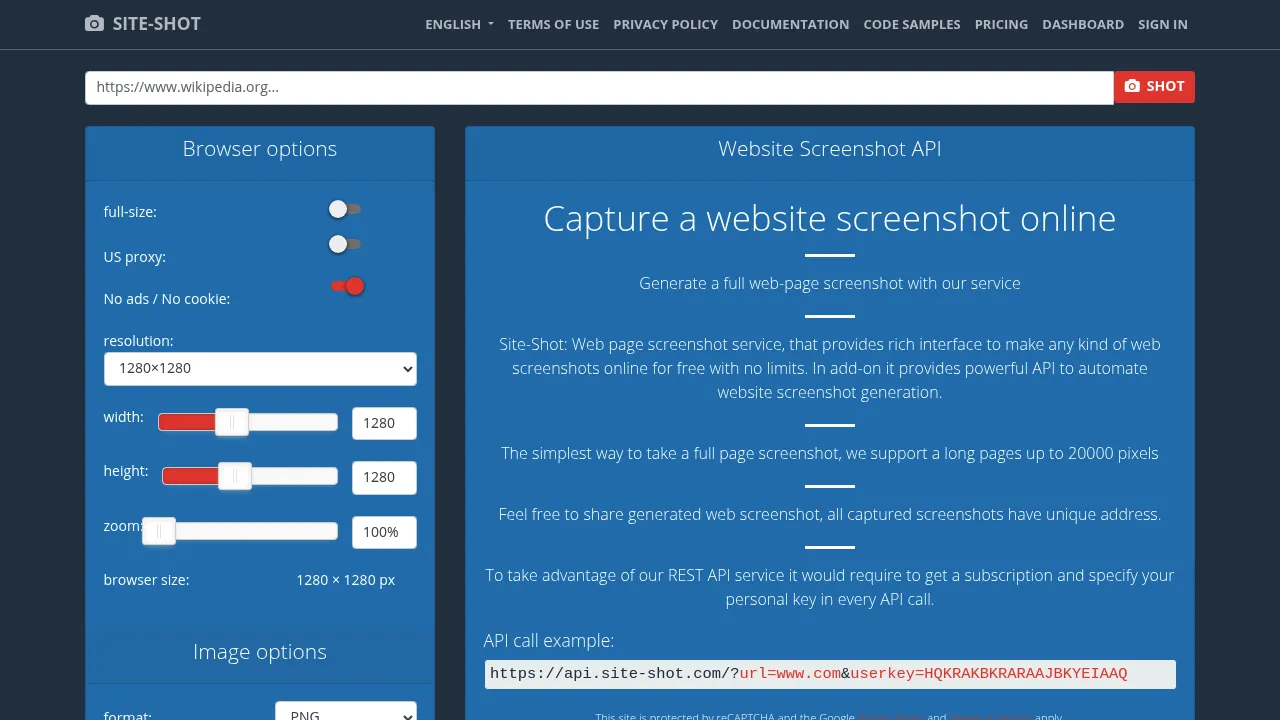Open the CODE SAMPLES page
This screenshot has width=1280, height=720.
pyautogui.click(x=911, y=24)
